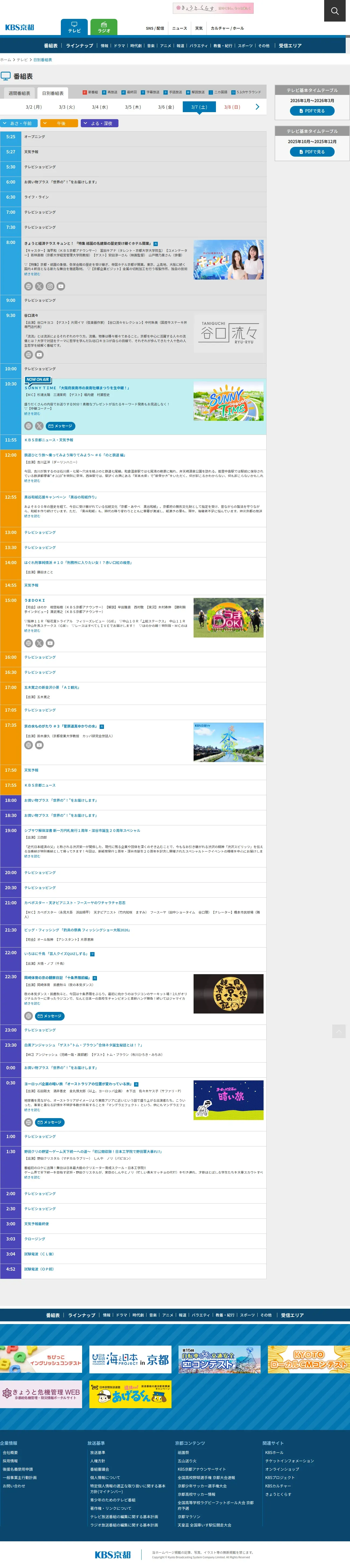This screenshot has width=350, height=1568.
Task: Open website icon for うまDOKI
Action: (x=29, y=643)
